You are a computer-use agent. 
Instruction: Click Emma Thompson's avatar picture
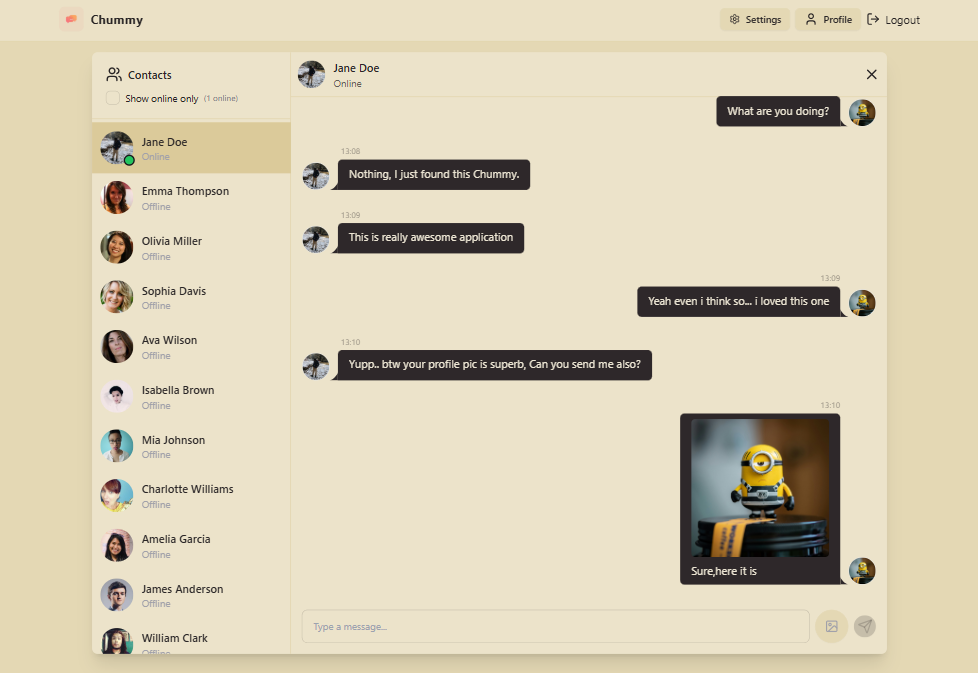[x=117, y=198]
